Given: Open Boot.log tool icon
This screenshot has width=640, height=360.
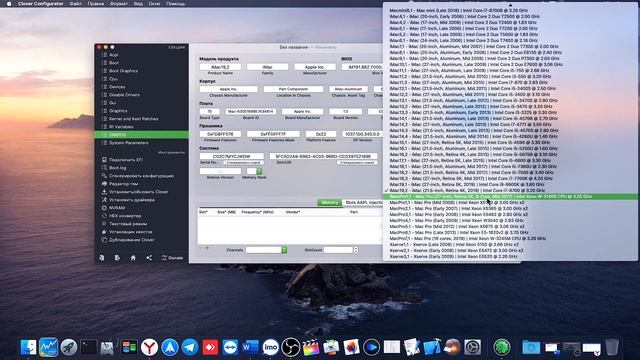Looking at the screenshot, I should coord(104,168).
